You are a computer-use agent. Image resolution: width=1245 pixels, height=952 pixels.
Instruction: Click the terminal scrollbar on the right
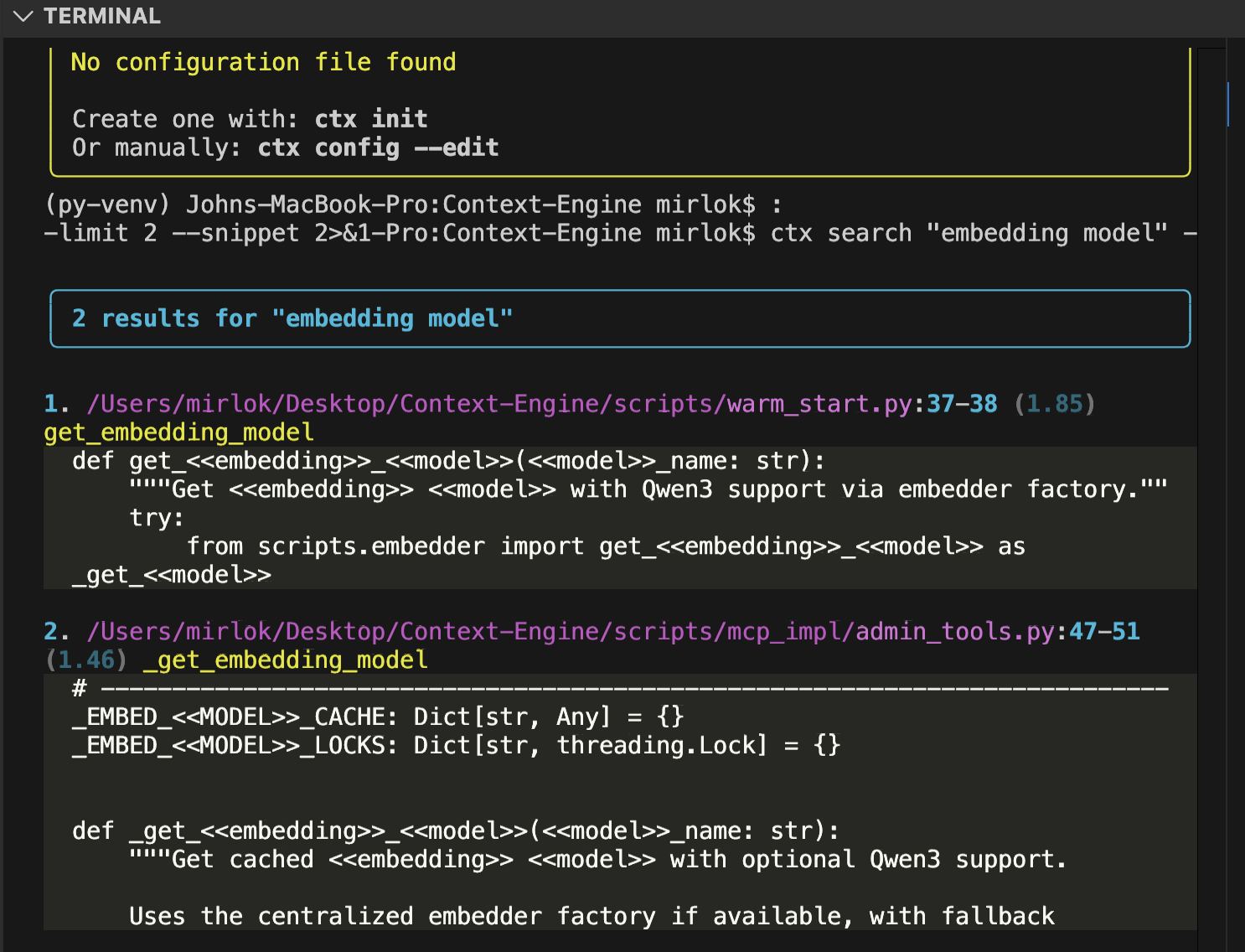(1227, 104)
